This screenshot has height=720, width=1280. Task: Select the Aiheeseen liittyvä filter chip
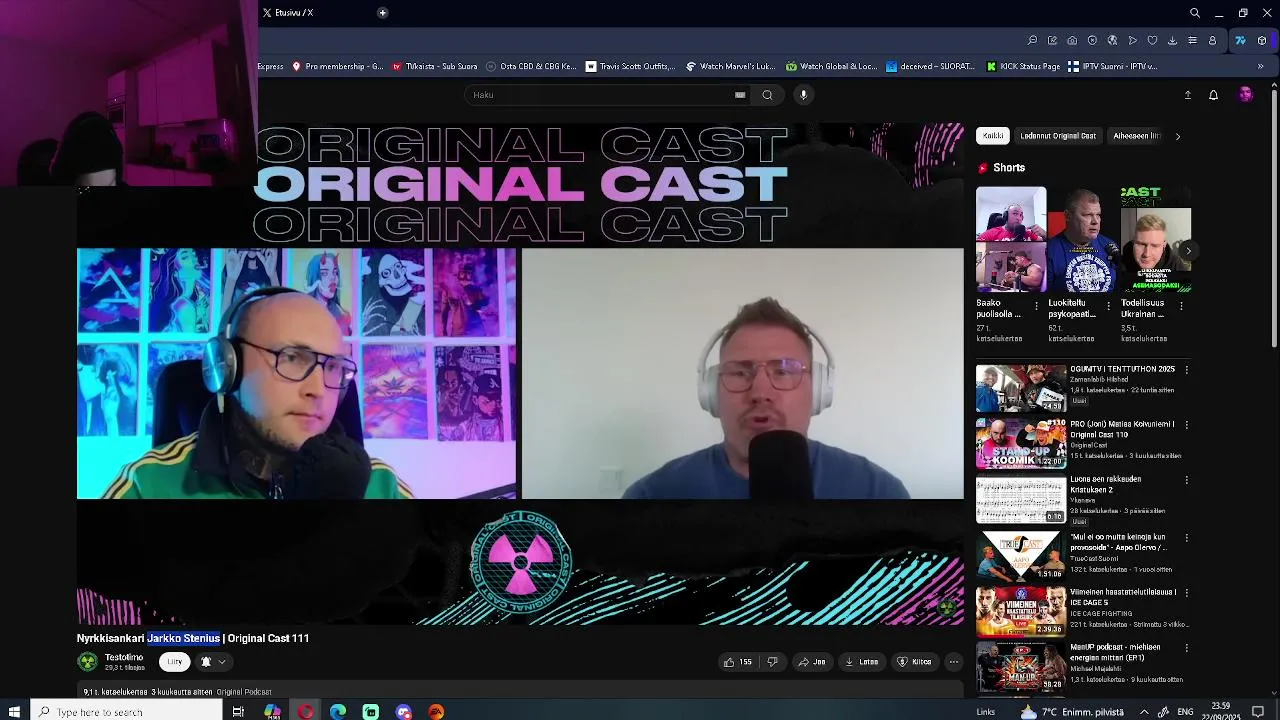1136,136
